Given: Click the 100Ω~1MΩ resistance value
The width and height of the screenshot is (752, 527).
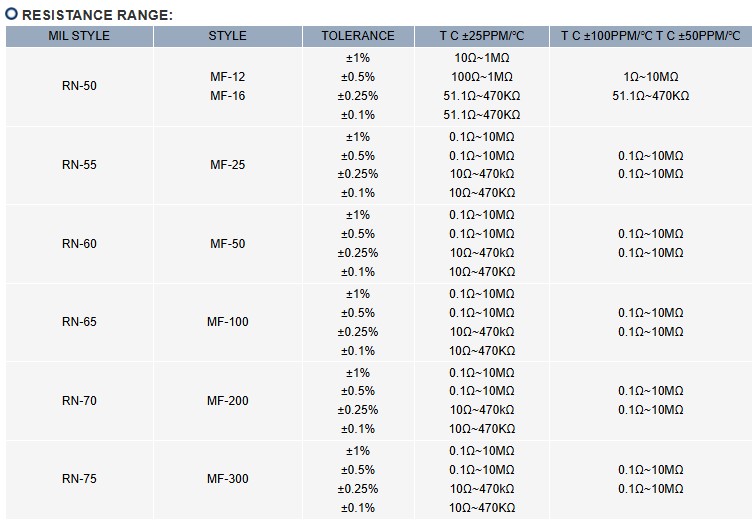Looking at the screenshot, I should pos(481,77).
